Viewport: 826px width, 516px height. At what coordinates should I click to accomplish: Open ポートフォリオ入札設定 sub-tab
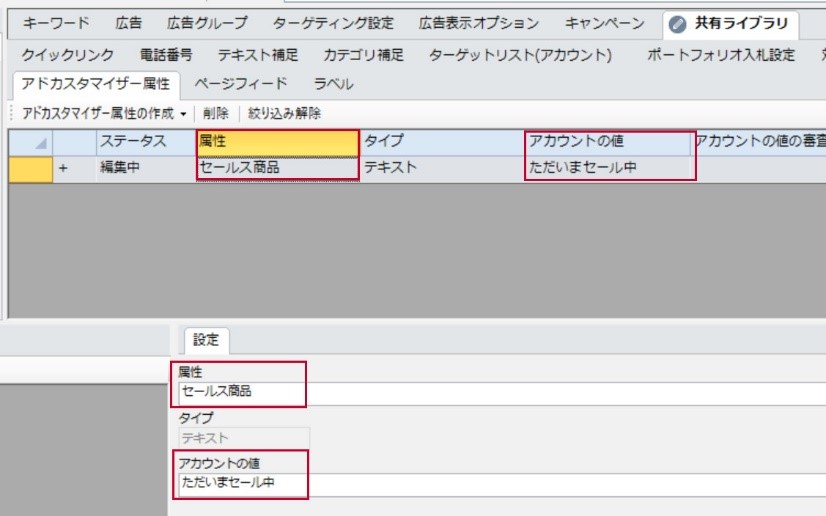tap(721, 55)
